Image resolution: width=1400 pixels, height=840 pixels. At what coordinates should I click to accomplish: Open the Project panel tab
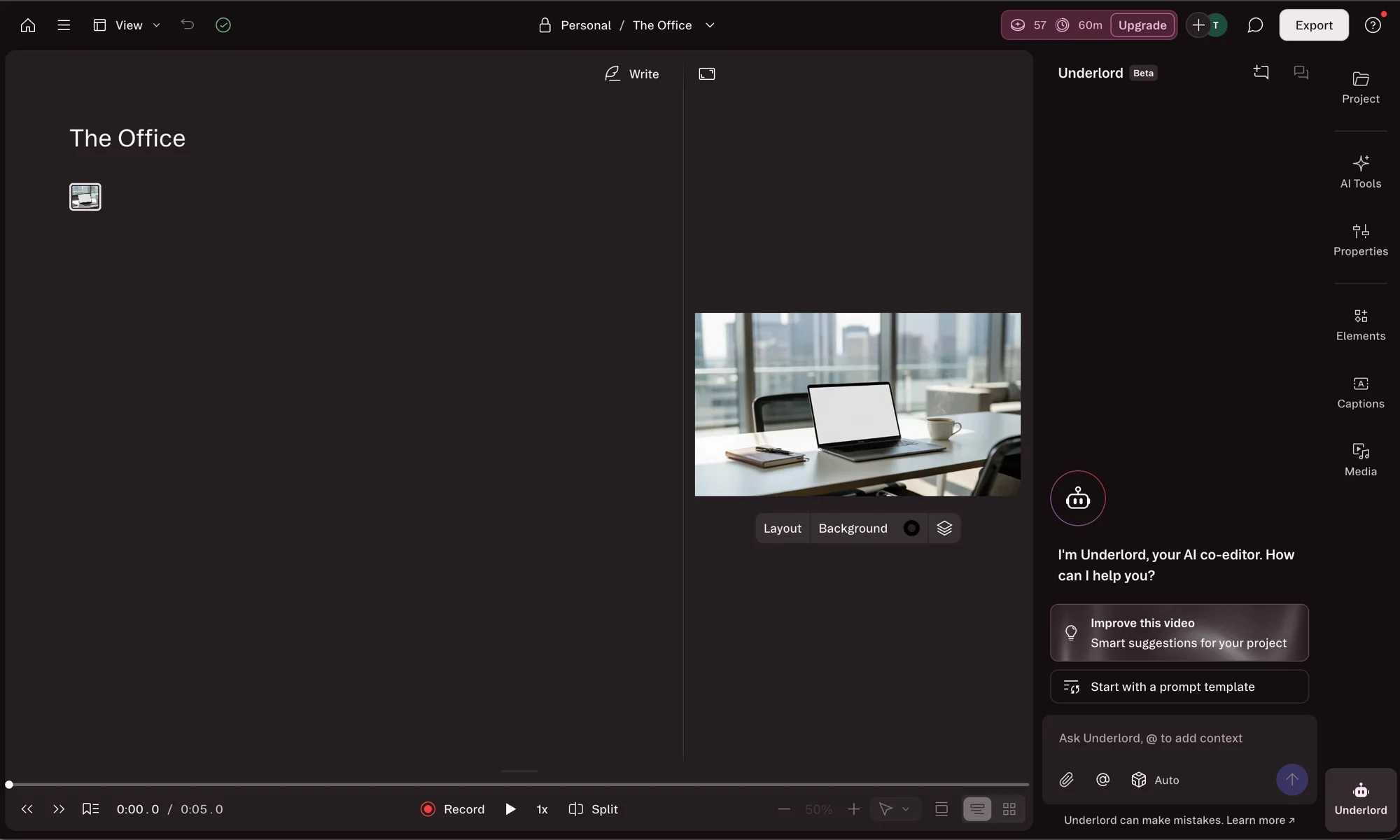point(1361,87)
